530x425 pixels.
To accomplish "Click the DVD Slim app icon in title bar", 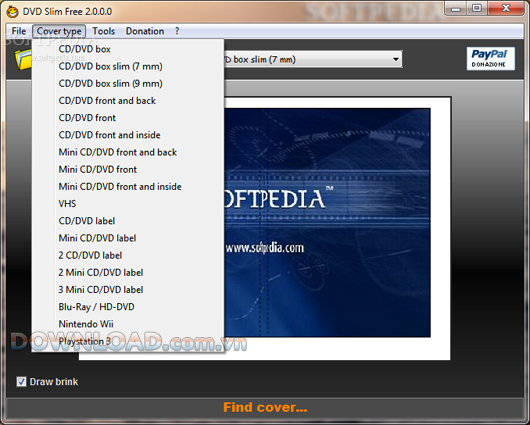I will [13, 11].
